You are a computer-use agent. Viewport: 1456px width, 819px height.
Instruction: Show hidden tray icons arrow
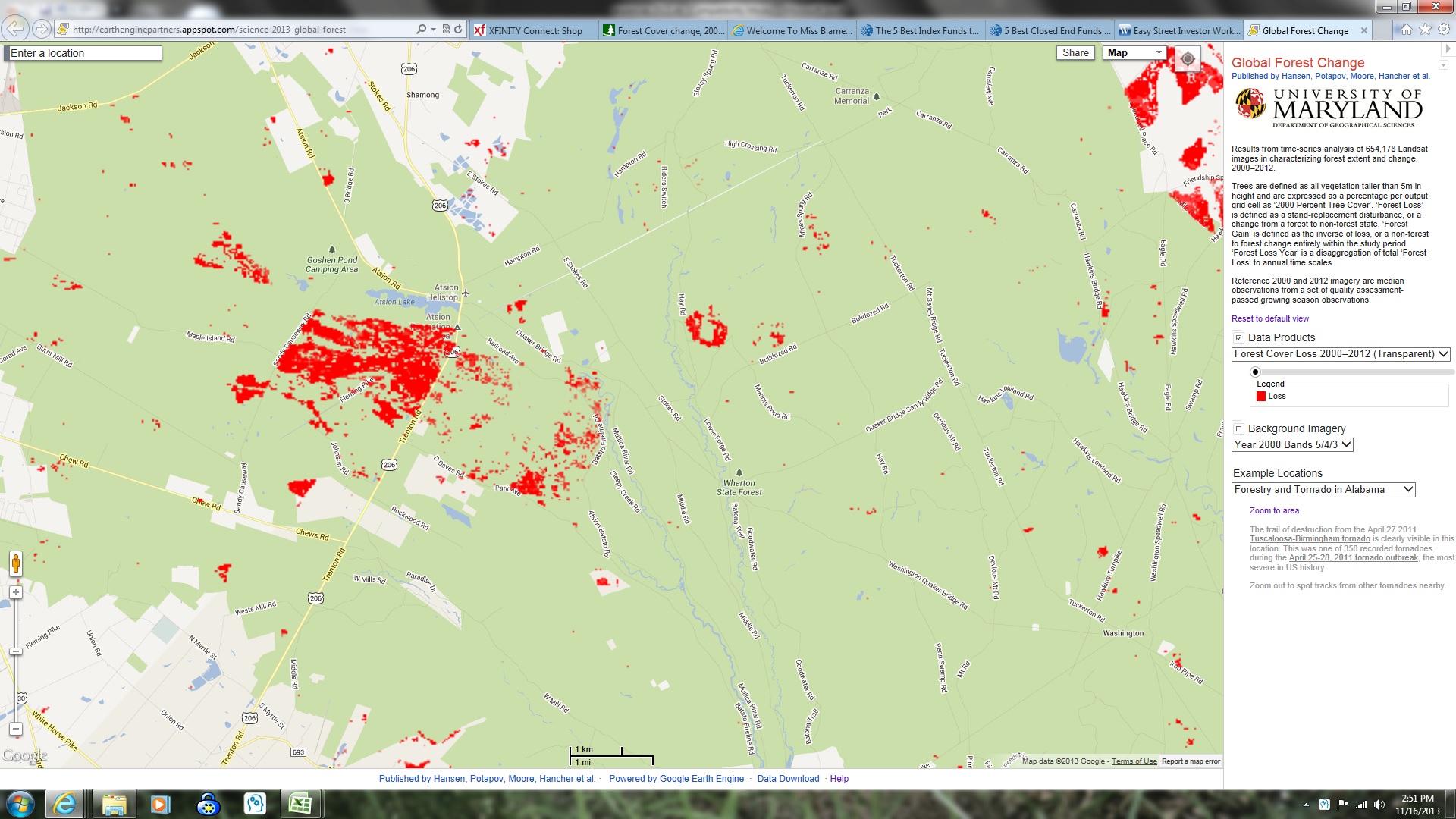(1306, 805)
